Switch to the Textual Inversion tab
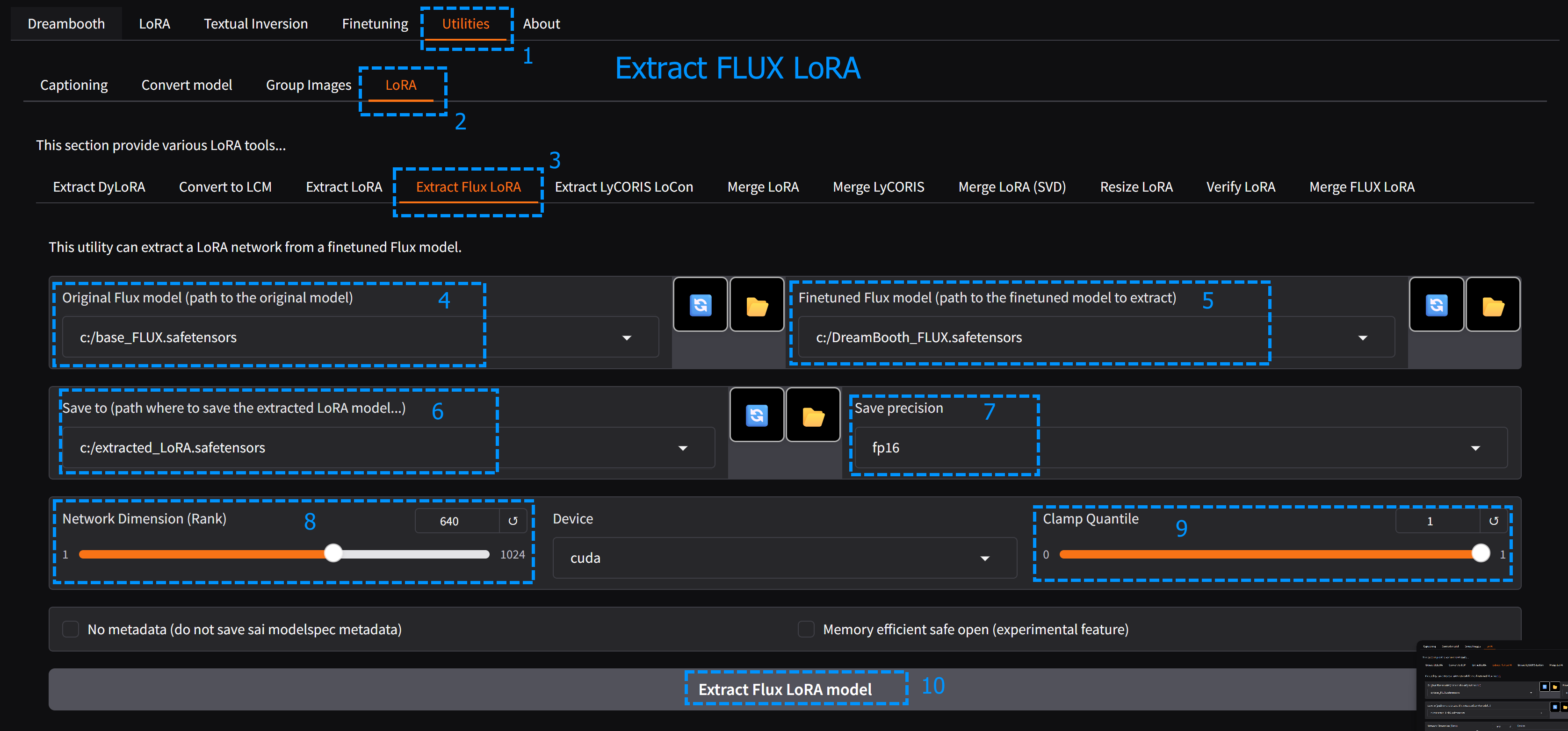This screenshot has height=731, width=1568. click(256, 24)
